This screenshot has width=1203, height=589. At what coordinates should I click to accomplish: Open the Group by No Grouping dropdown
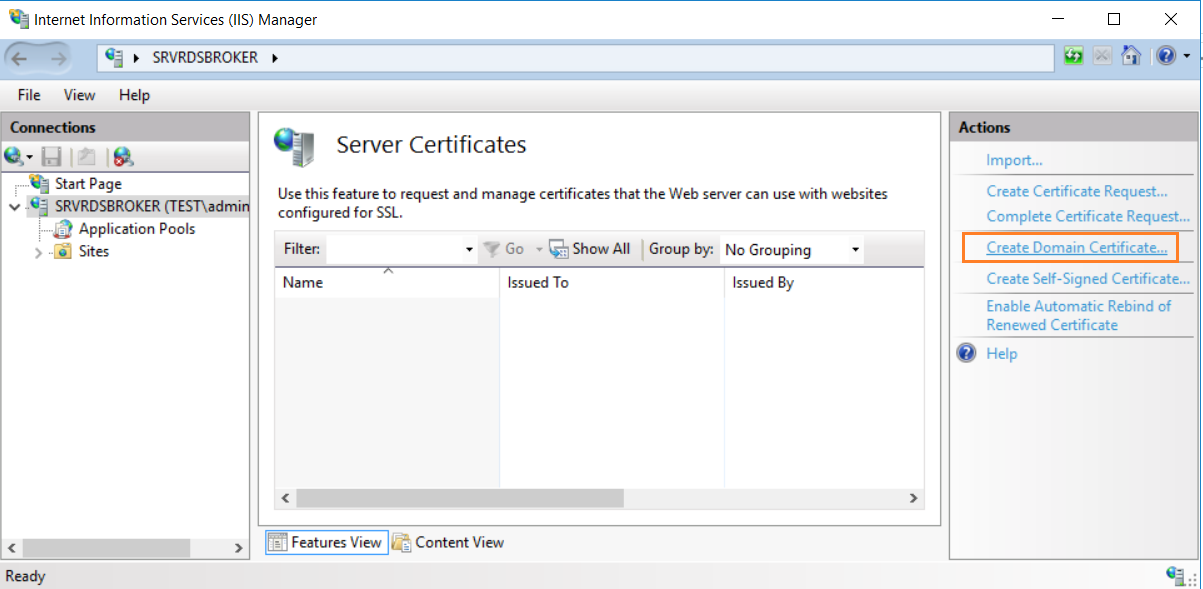(856, 250)
